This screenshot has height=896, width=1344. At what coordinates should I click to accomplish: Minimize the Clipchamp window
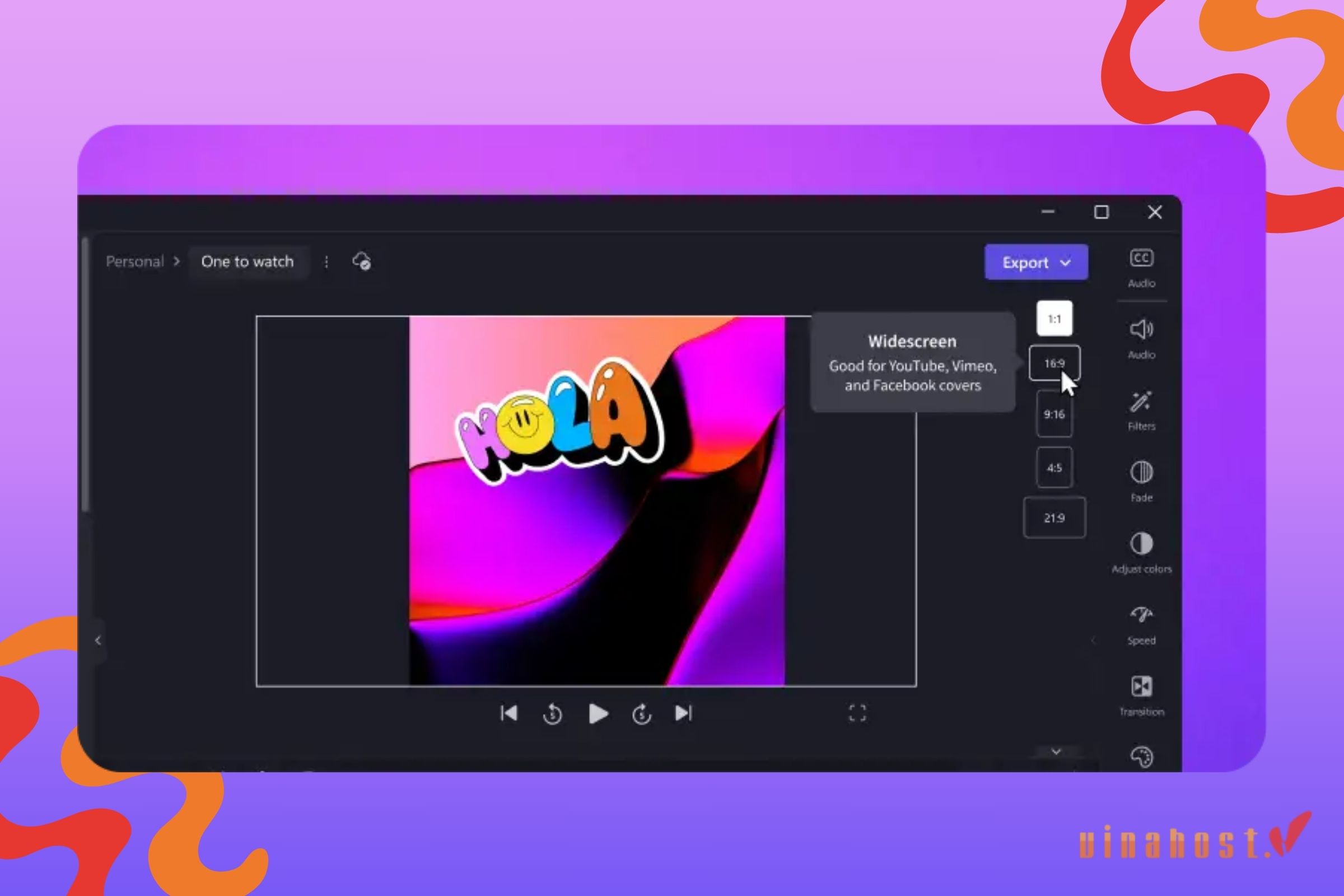point(1047,212)
